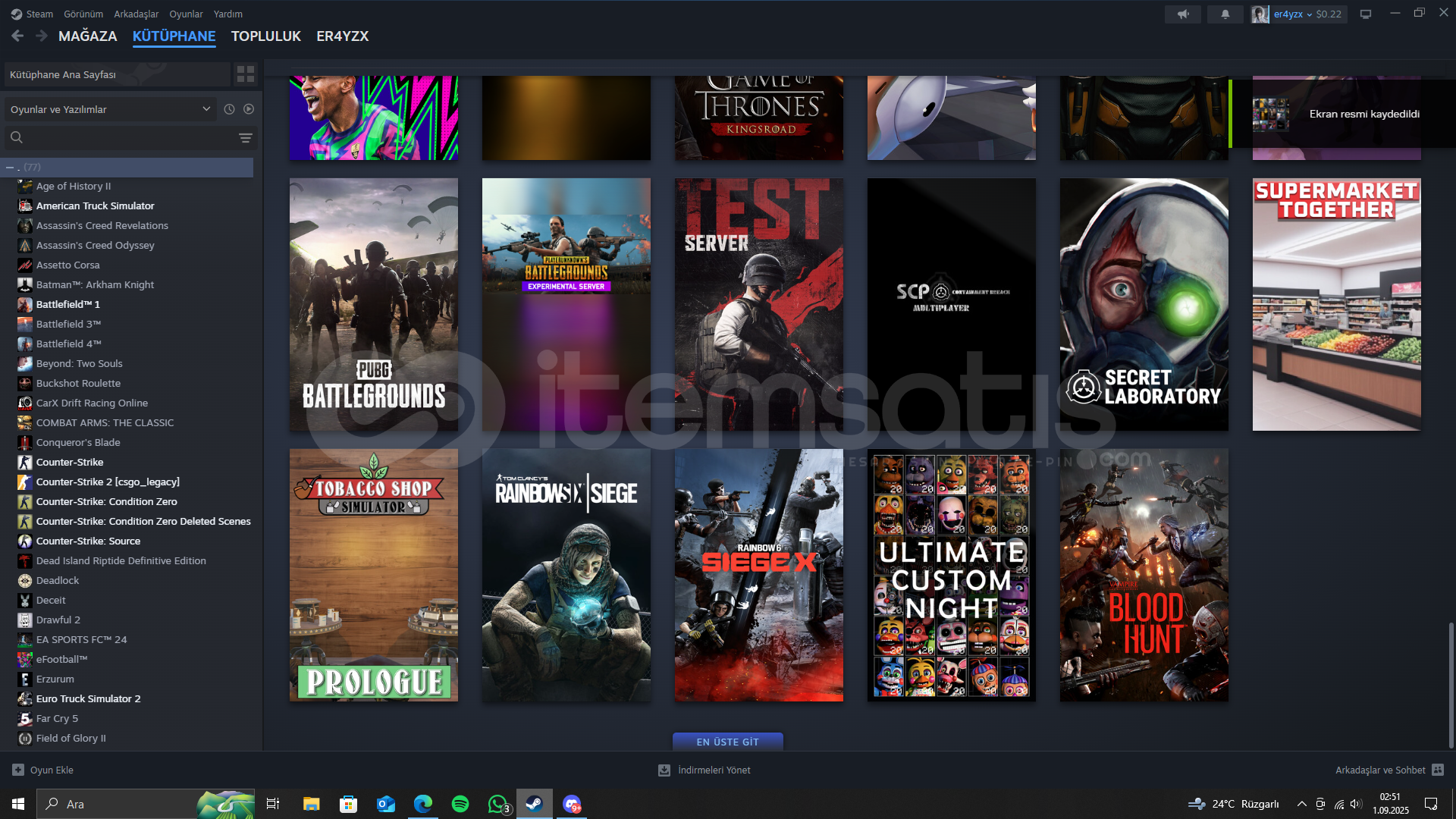
Task: Open Battlegrounds Experimental Server cover
Action: (x=566, y=304)
